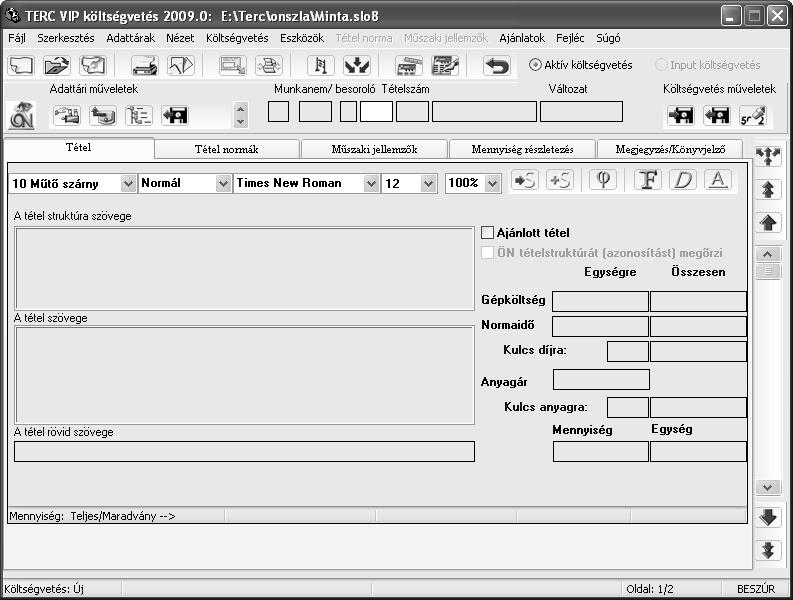Switch to the Megjegyzés/Könyvjelző tab
The height and width of the screenshot is (600, 793).
point(670,149)
